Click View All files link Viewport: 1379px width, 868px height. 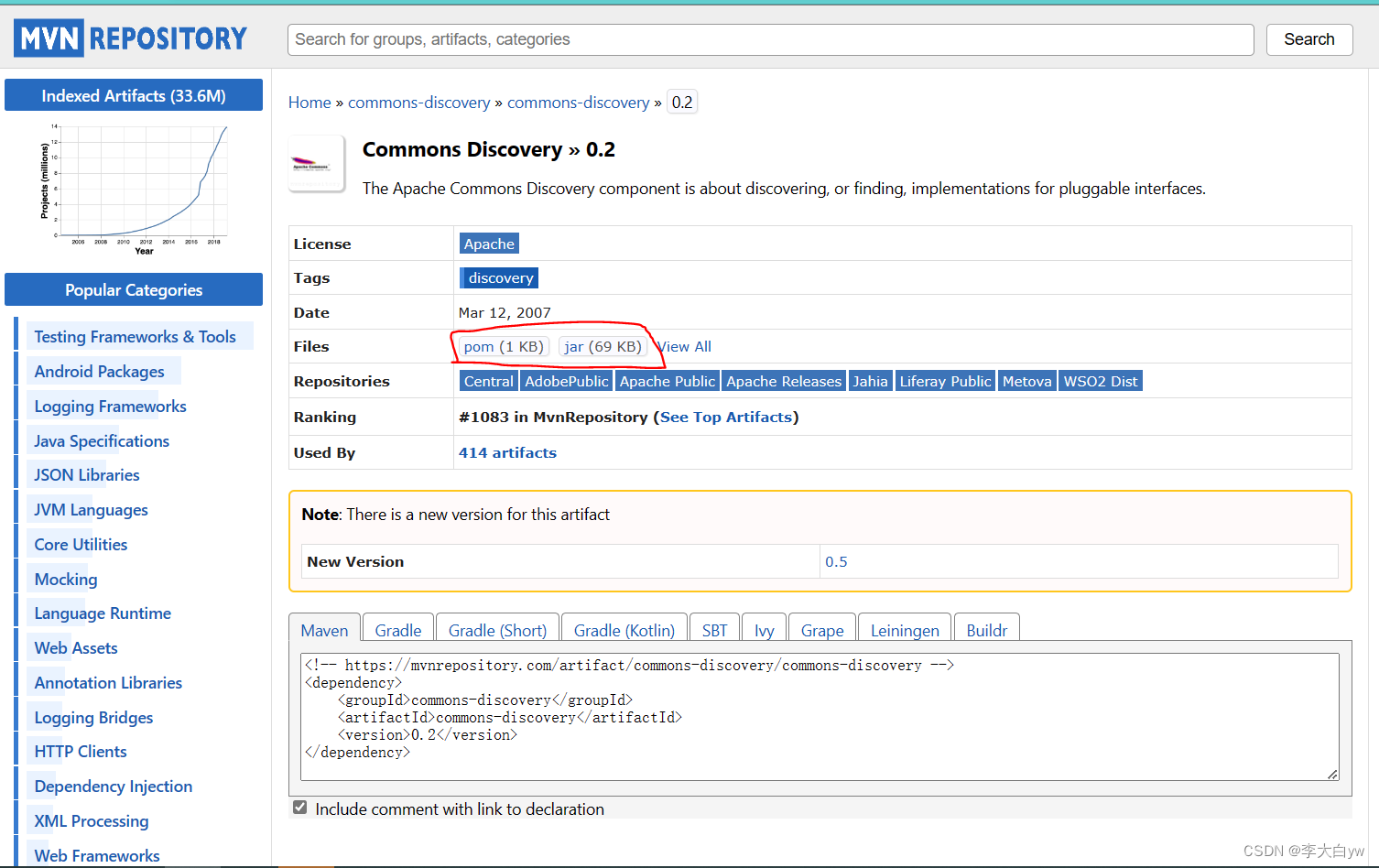tap(684, 346)
